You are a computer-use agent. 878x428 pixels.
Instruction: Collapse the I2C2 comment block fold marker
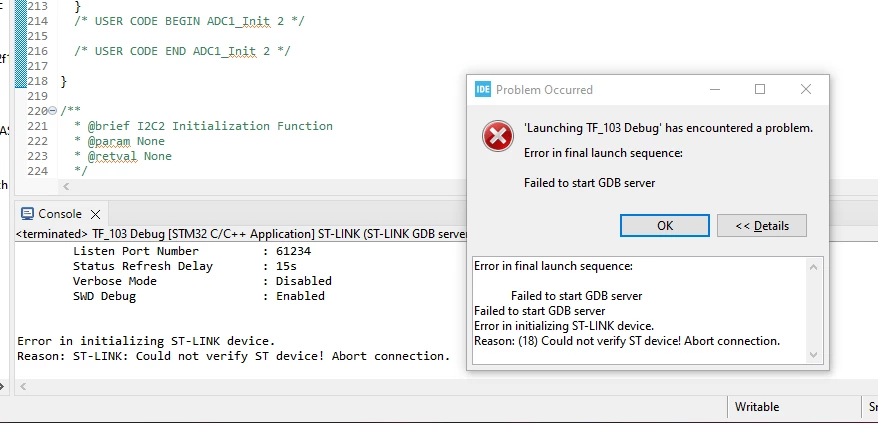pyautogui.click(x=53, y=111)
